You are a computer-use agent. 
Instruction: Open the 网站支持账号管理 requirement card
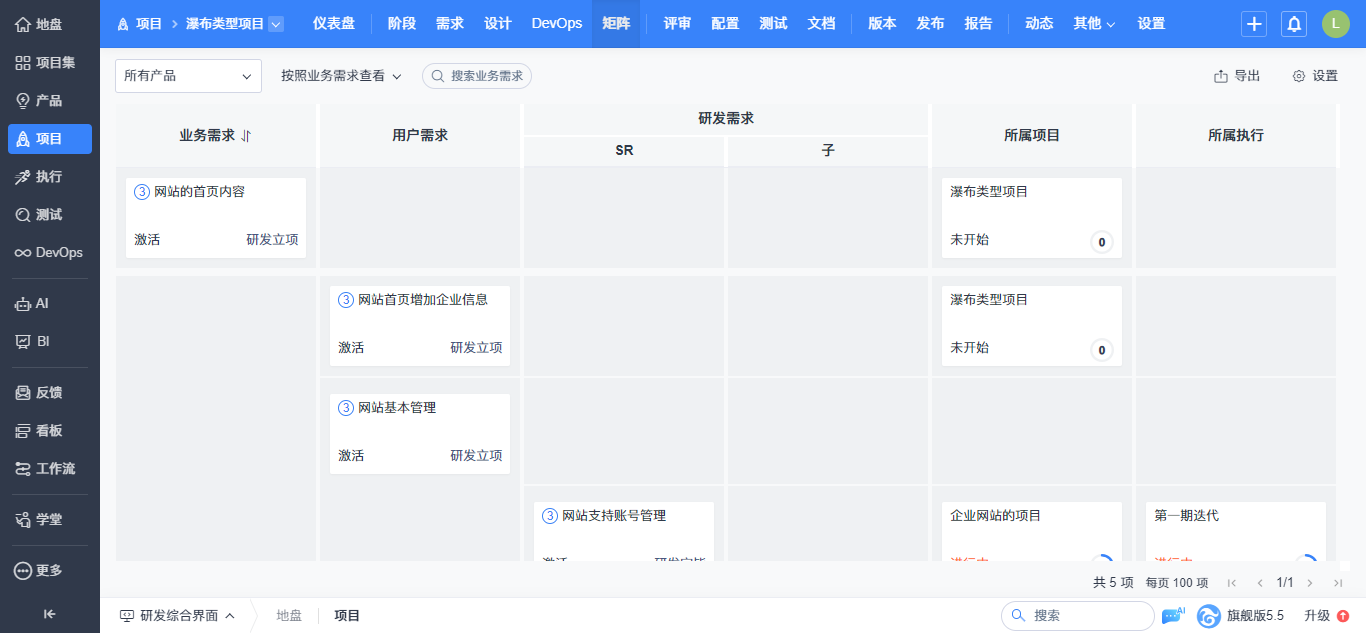624,531
